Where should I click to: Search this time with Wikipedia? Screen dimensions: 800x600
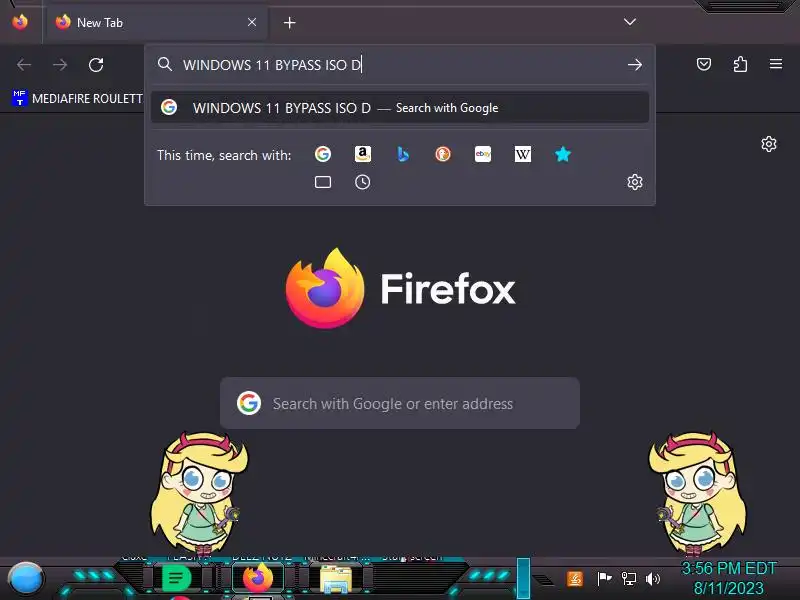click(522, 154)
